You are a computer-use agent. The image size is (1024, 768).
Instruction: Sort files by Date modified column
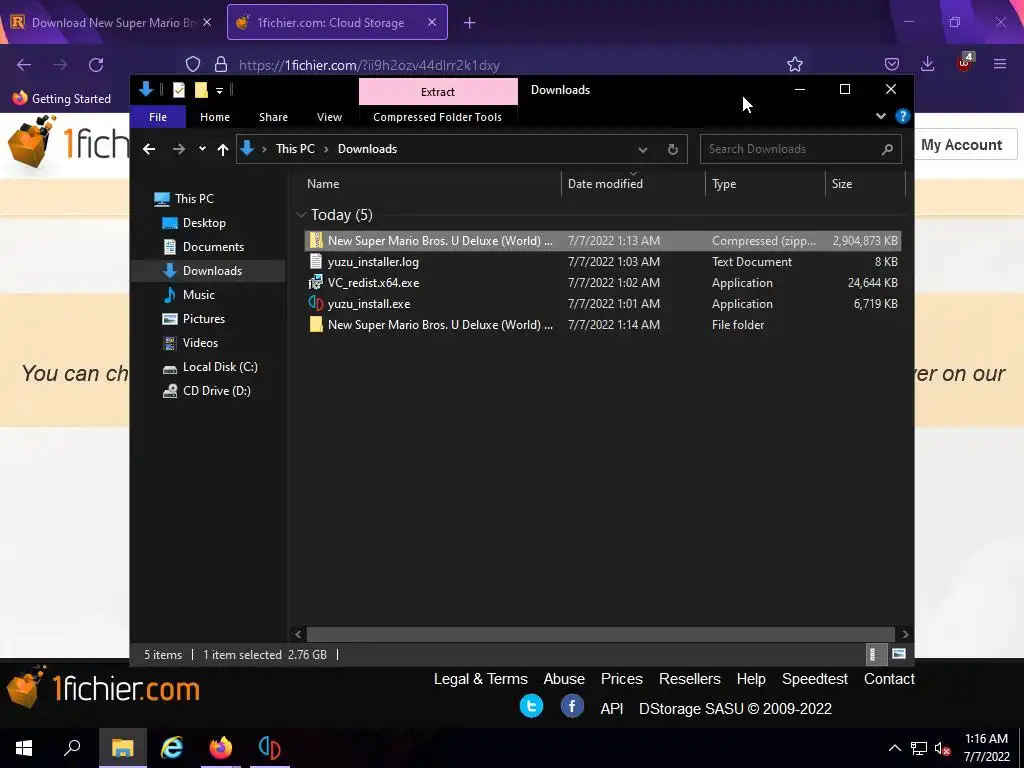point(633,184)
